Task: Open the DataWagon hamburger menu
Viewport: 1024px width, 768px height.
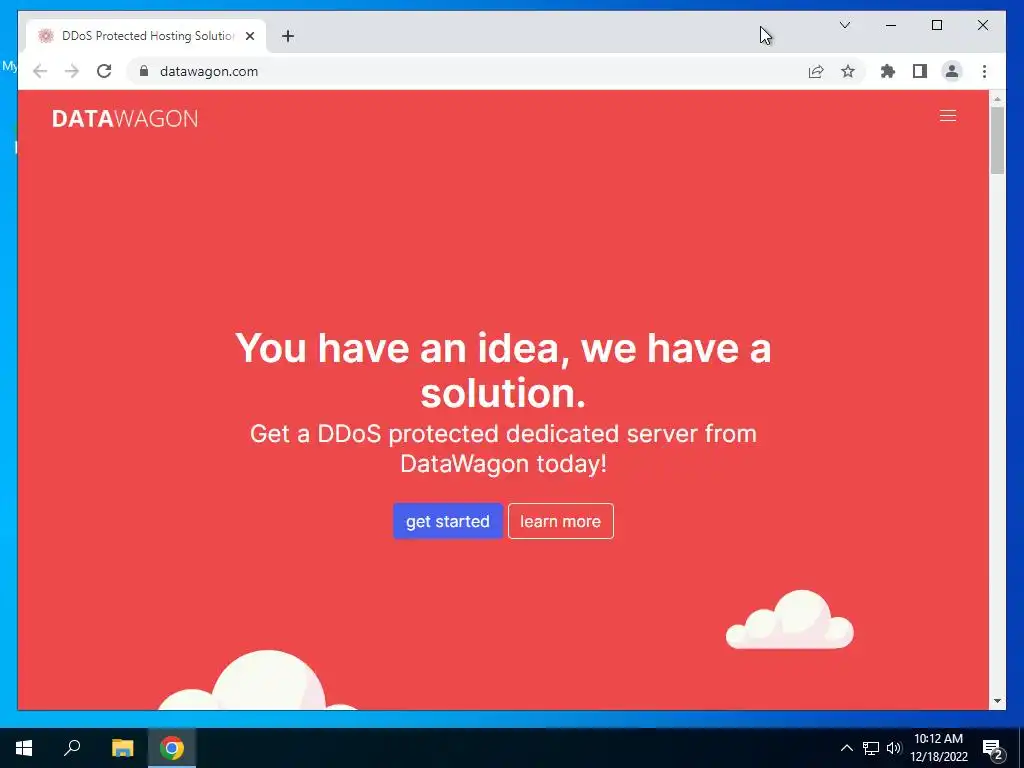Action: pyautogui.click(x=948, y=116)
